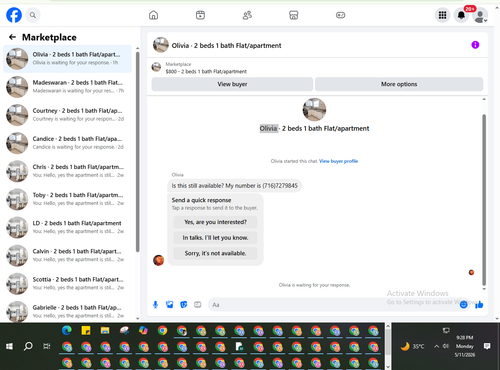Open Windows taskbar search
Screen dimensions: 500x370
(x=28, y=346)
